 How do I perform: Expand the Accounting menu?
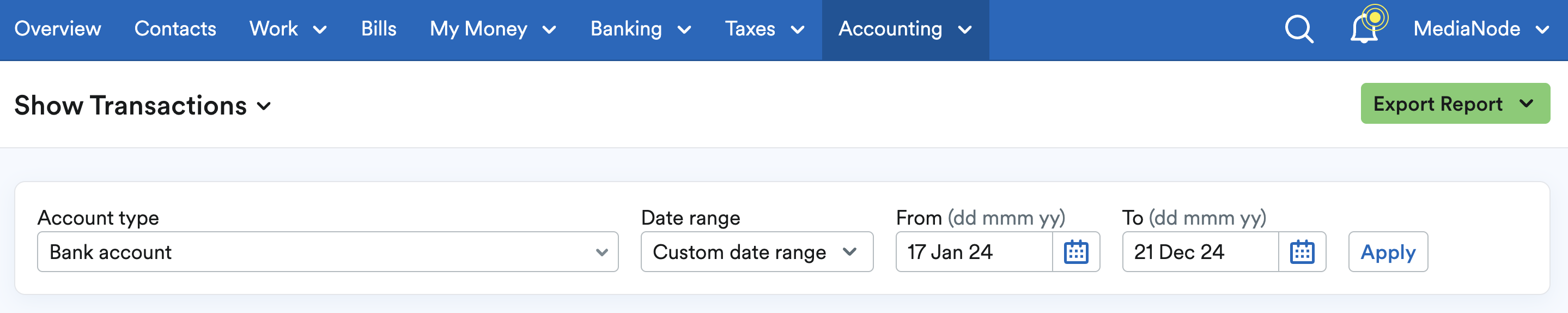905,29
